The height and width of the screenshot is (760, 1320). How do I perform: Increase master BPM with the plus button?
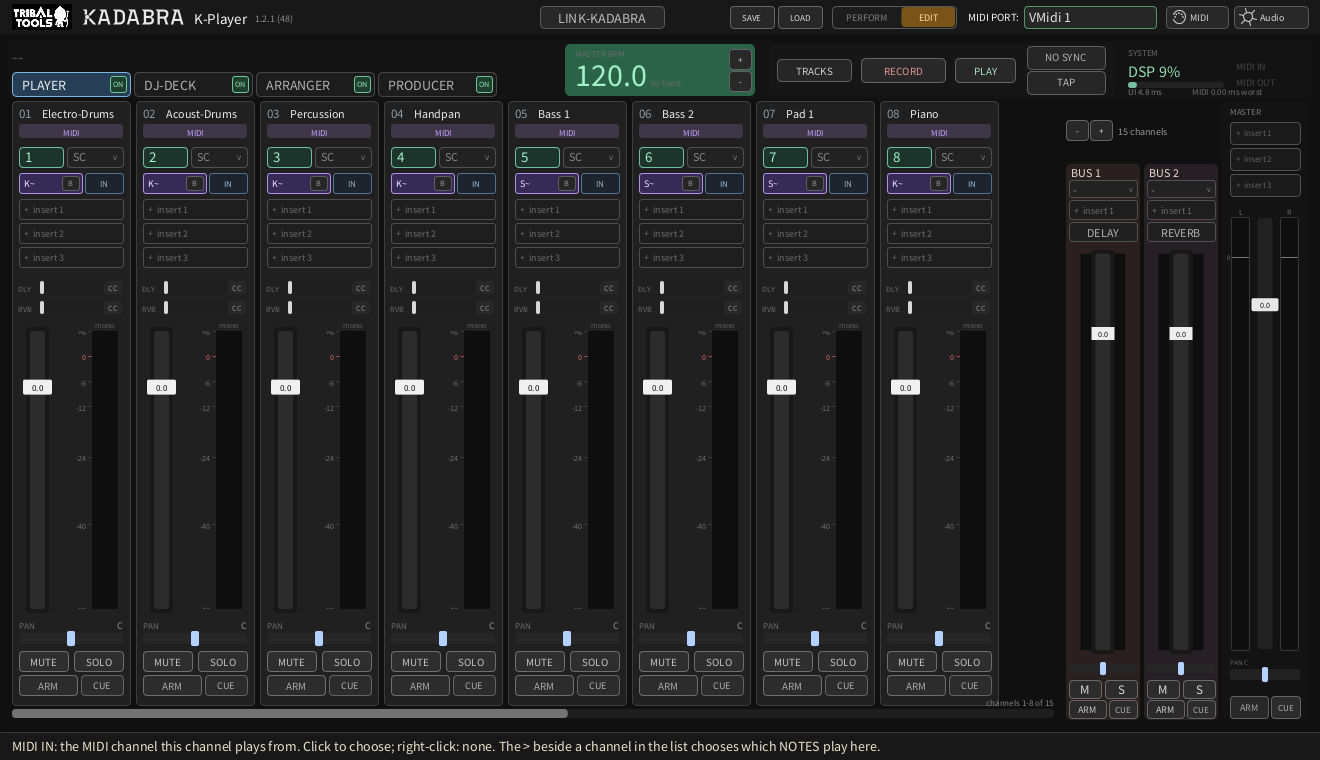(740, 59)
